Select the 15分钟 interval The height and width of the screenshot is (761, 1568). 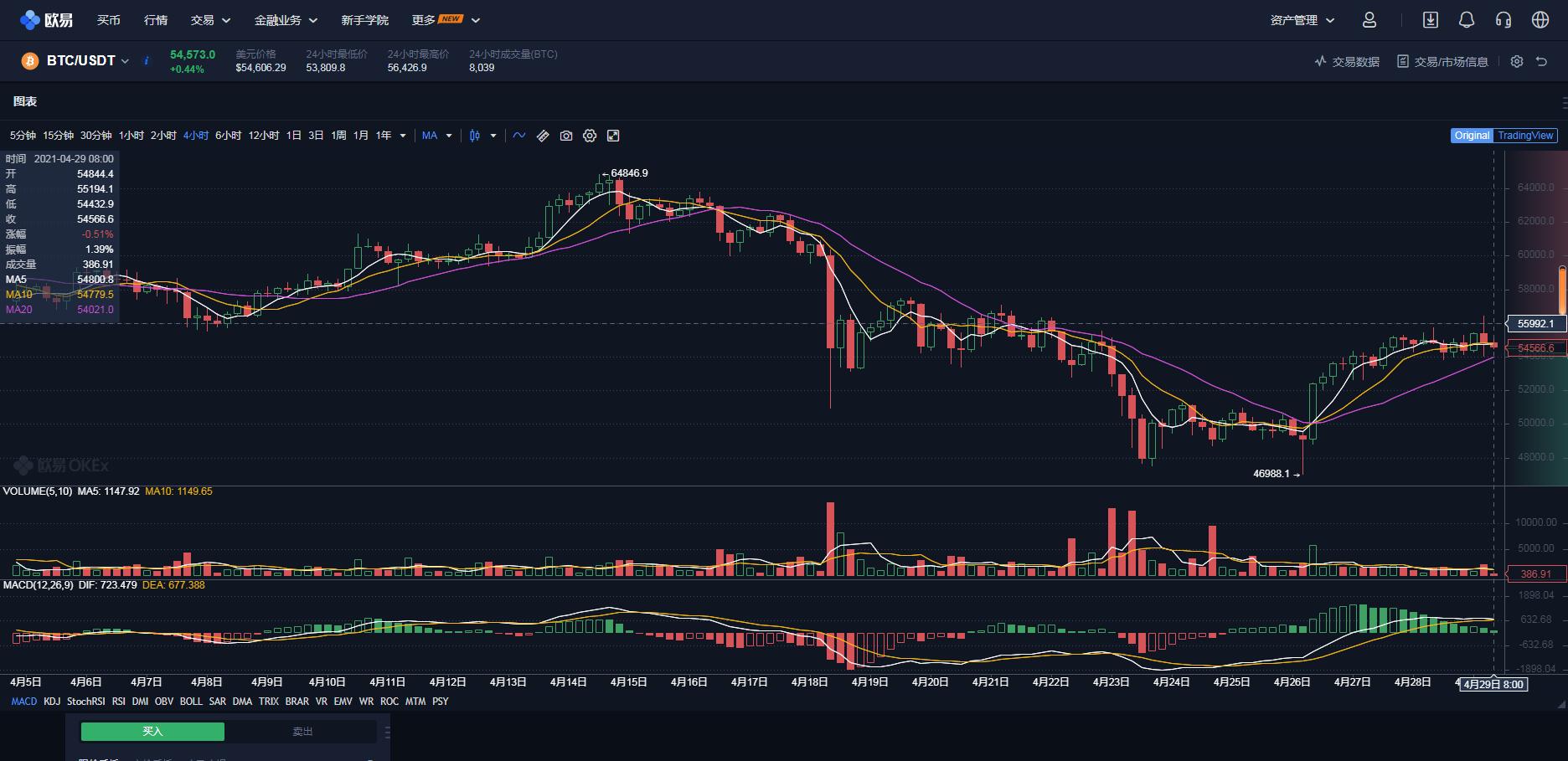pyautogui.click(x=59, y=136)
